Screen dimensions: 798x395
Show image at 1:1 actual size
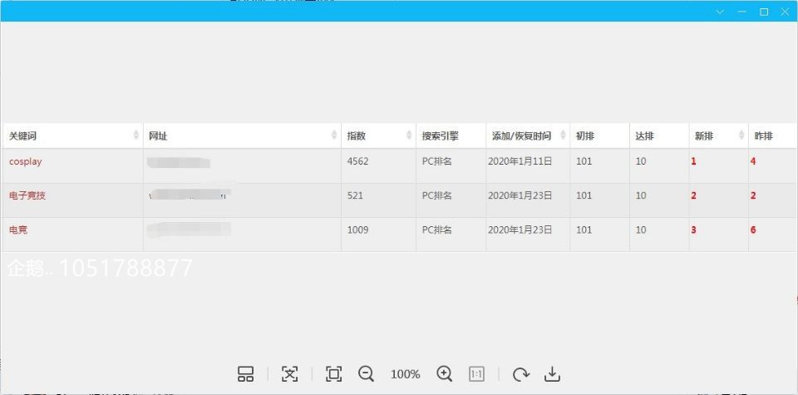click(x=477, y=374)
